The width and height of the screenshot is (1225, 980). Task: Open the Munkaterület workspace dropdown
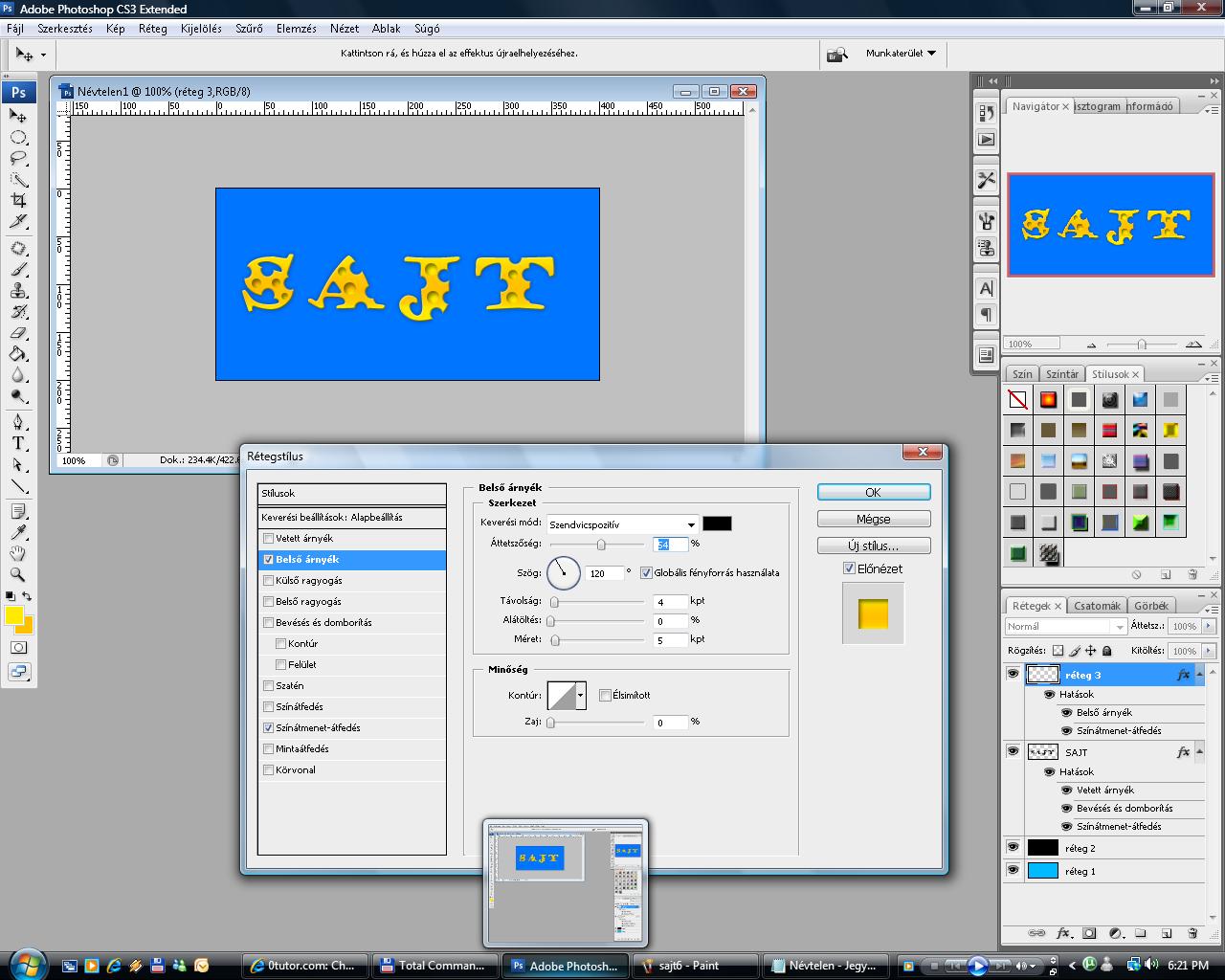pyautogui.click(x=901, y=54)
